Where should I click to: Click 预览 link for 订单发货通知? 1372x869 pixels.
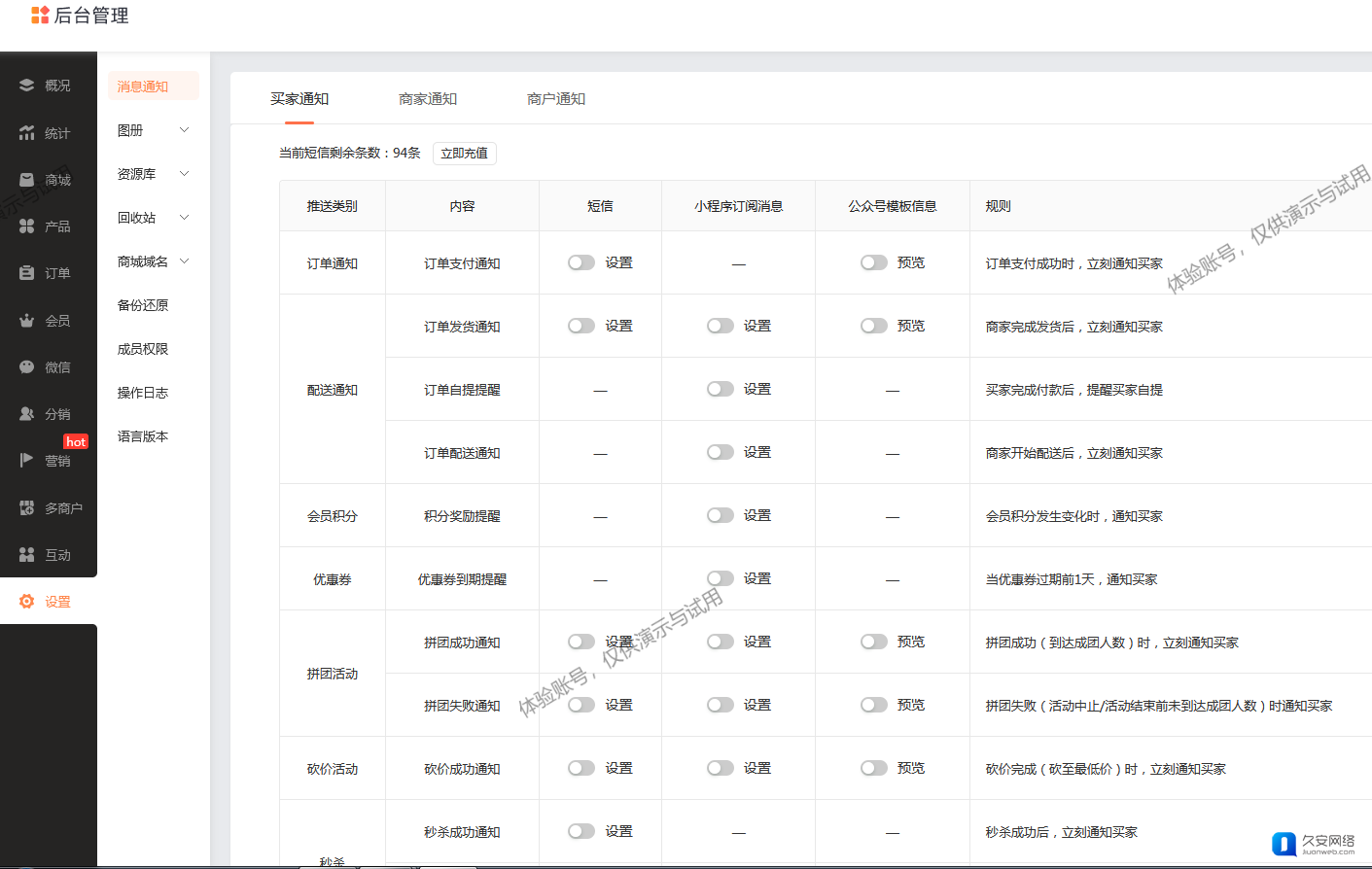pyautogui.click(x=911, y=326)
